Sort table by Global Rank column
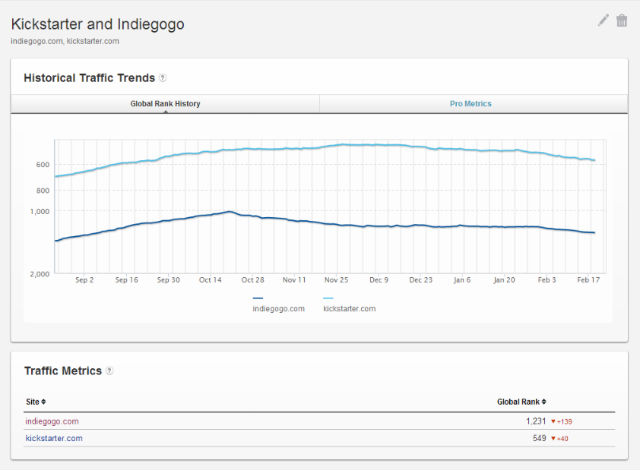Image resolution: width=640 pixels, height=470 pixels. (x=521, y=402)
